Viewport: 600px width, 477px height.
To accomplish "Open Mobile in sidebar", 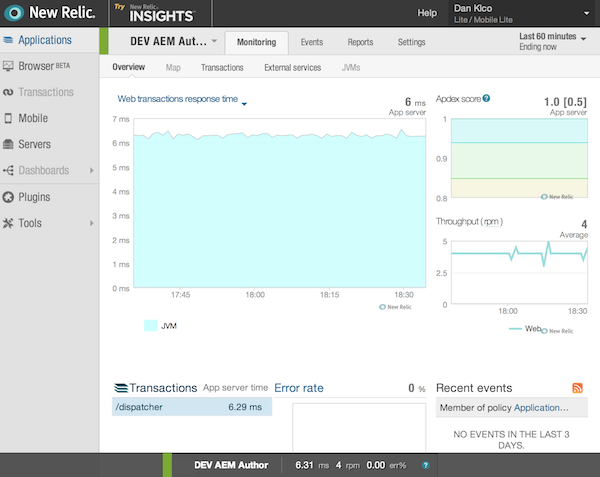I will 33,118.
